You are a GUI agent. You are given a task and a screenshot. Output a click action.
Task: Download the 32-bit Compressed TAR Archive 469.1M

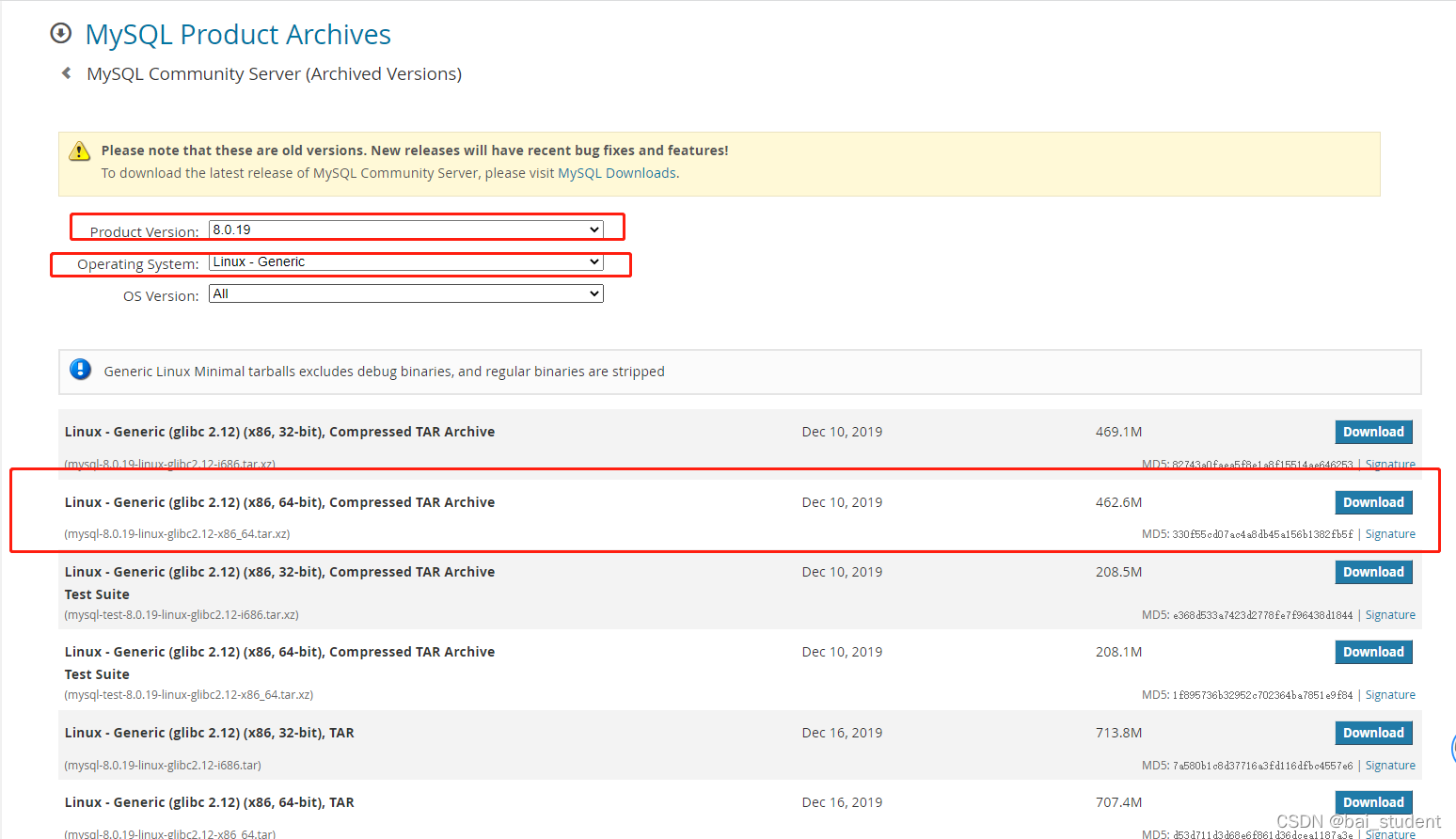[x=1373, y=432]
